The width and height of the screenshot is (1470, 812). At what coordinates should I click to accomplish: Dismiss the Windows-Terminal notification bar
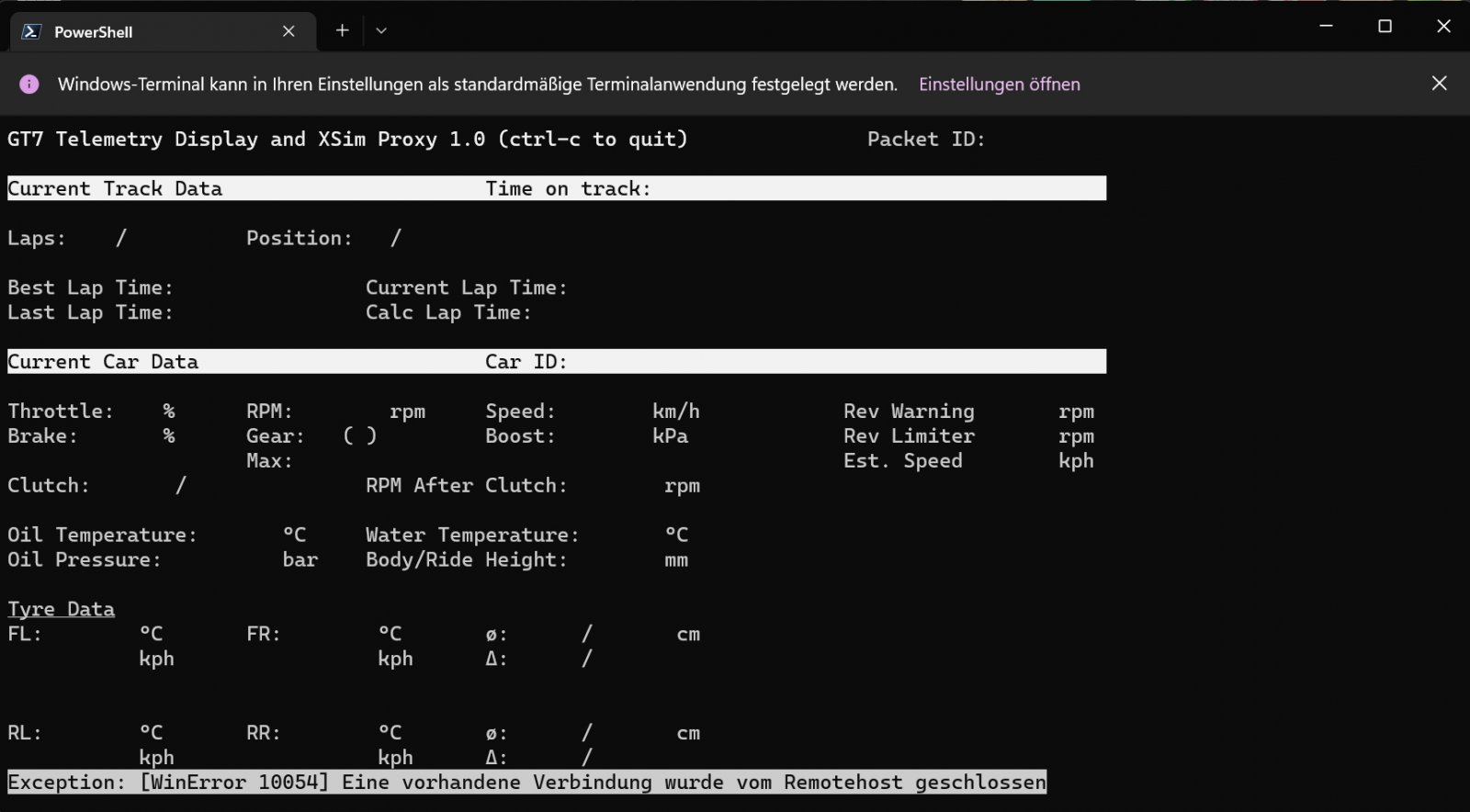point(1439,84)
